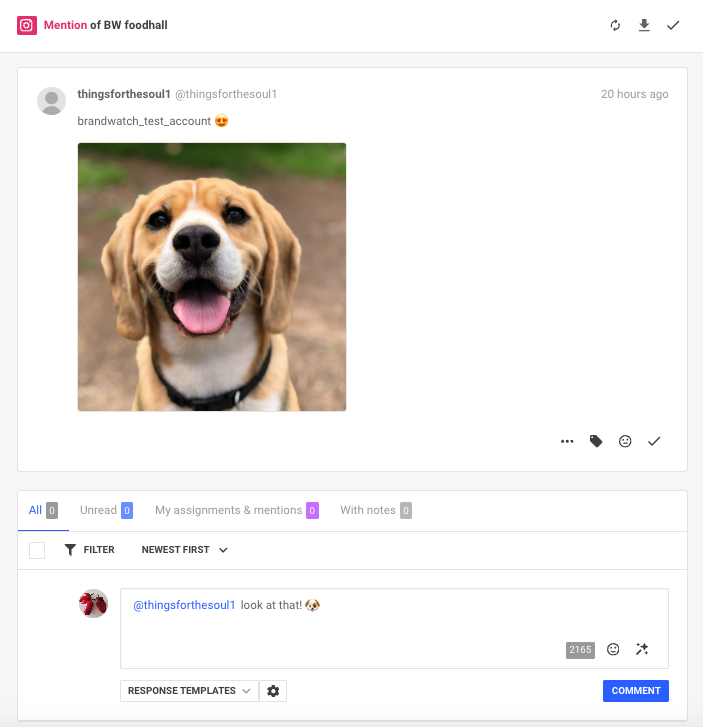Screen dimensions: 703x727
Task: Switch to the Unread tab
Action: point(106,510)
